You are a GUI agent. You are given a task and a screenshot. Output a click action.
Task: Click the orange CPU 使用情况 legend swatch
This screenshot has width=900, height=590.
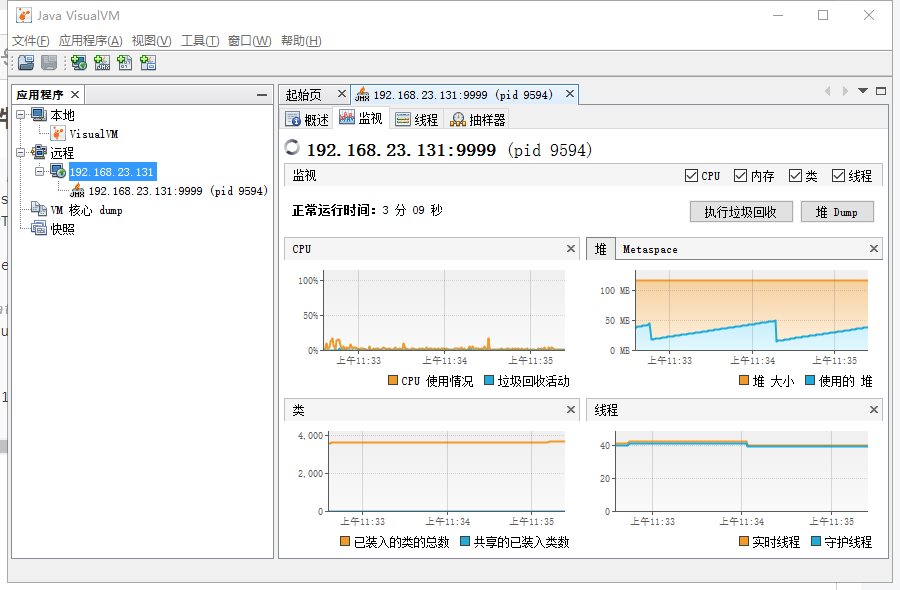coord(393,380)
